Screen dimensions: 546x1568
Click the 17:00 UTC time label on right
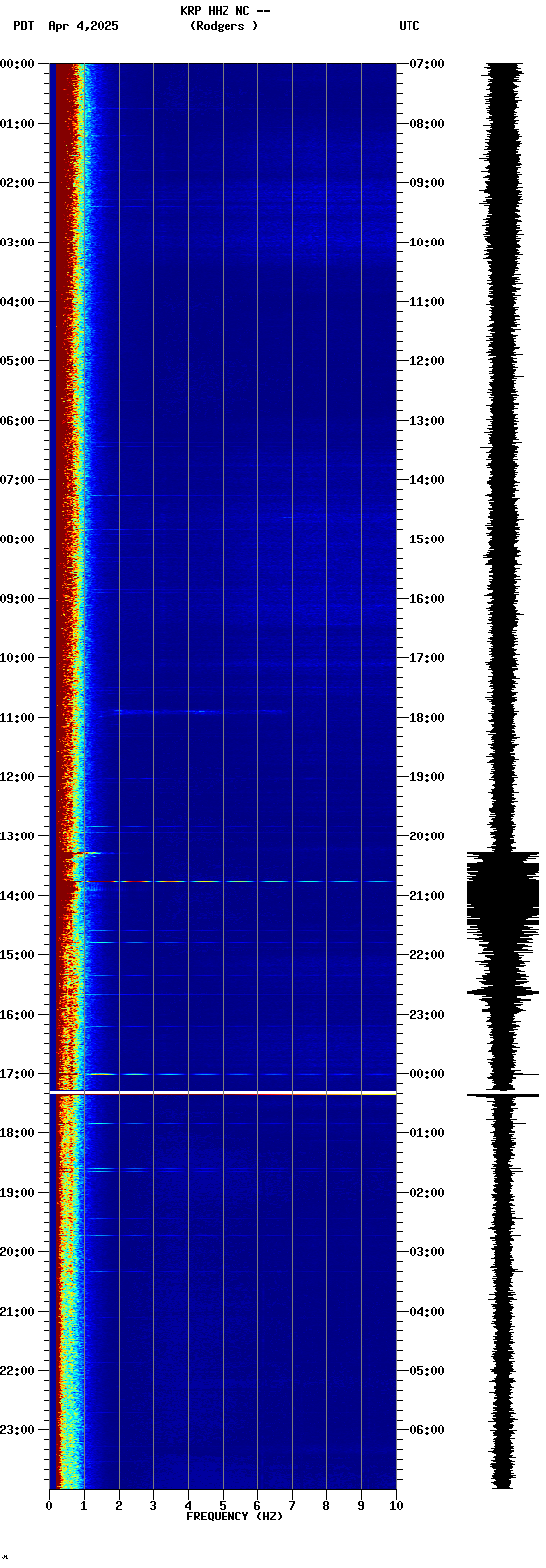click(x=427, y=658)
